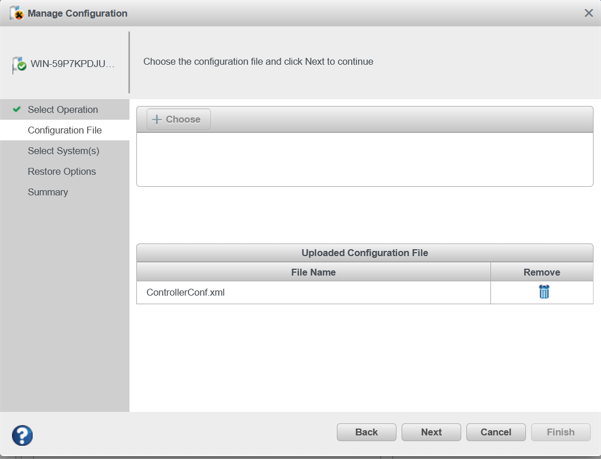The height and width of the screenshot is (459, 601).
Task: Click the server status icon beside WIN-59P7KPDJU
Action: tap(19, 65)
